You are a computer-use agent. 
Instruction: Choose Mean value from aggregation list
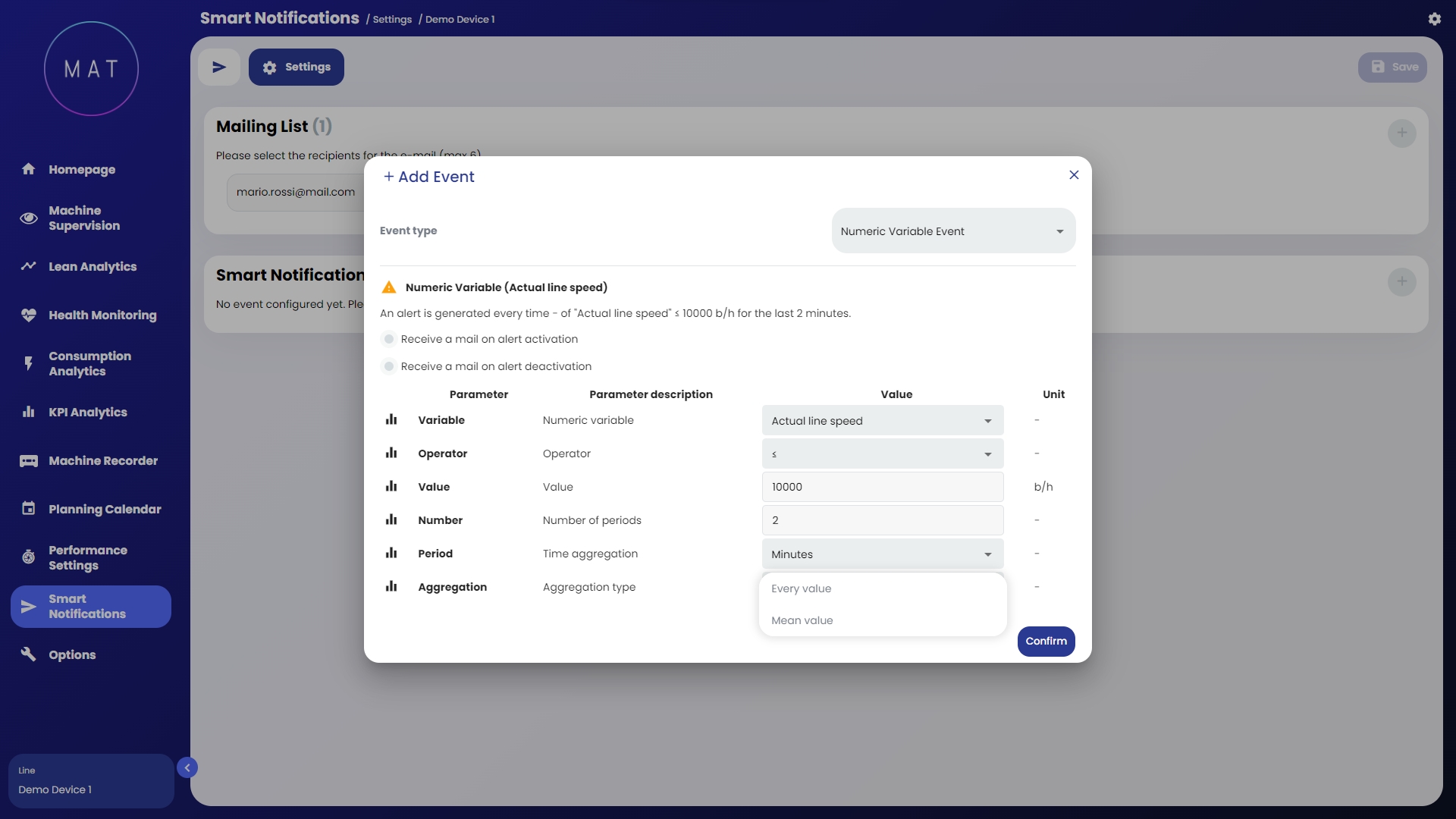click(802, 620)
